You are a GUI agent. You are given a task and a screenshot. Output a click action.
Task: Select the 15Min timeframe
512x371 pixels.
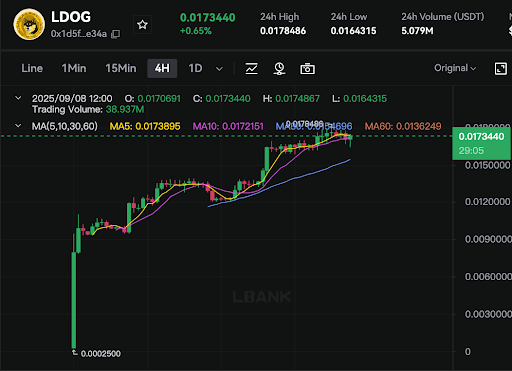pos(121,68)
